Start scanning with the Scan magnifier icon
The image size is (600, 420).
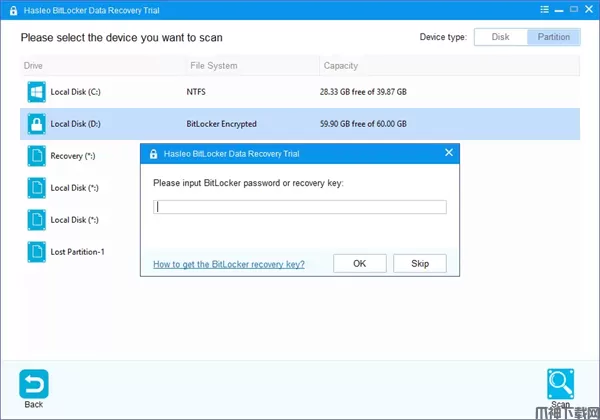[561, 384]
